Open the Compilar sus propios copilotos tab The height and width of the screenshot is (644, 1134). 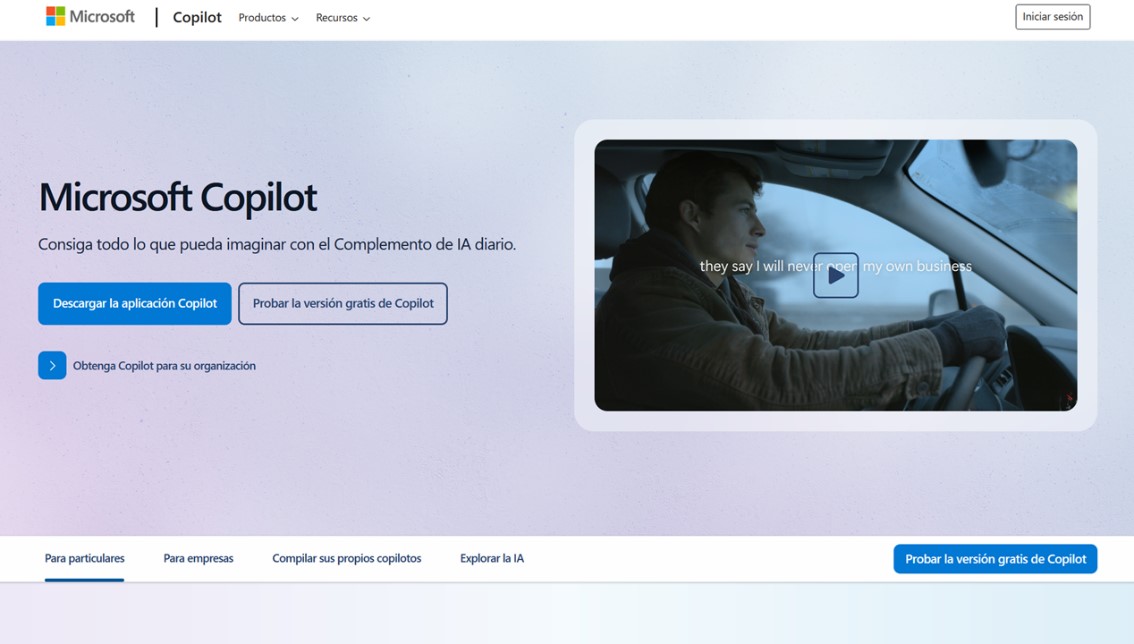346,558
